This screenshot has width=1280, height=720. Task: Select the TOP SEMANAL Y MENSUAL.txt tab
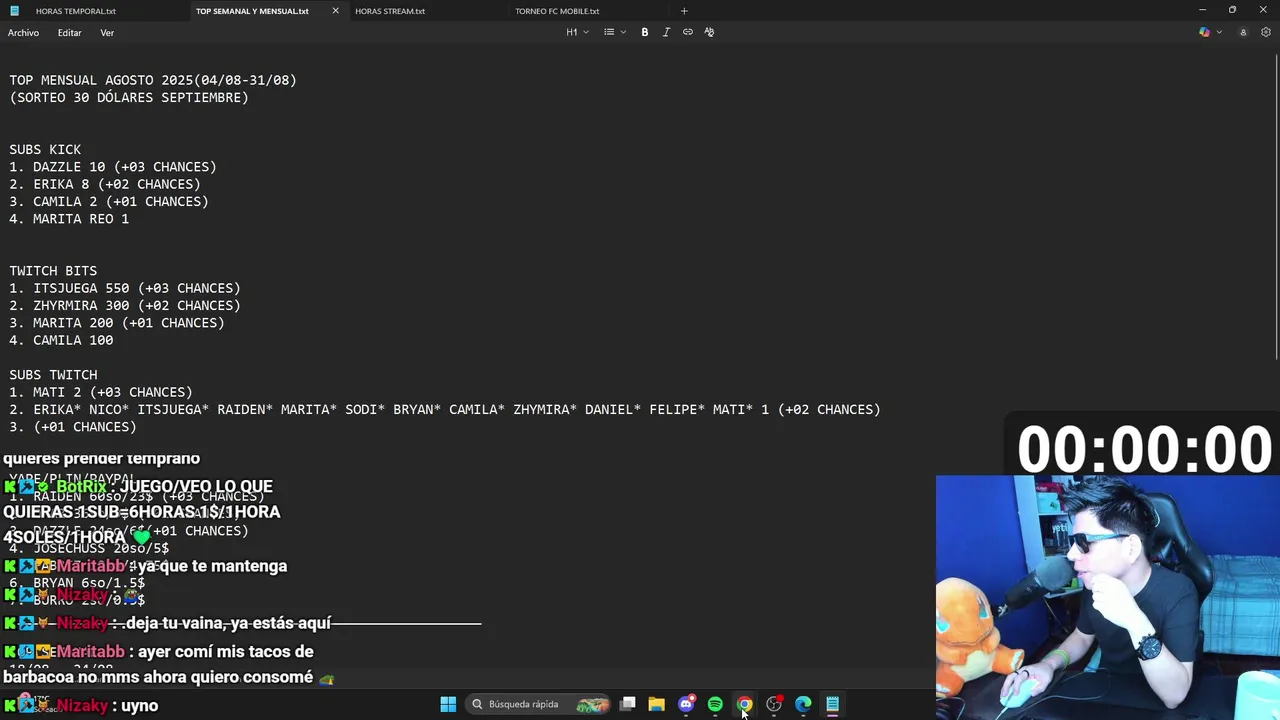click(252, 11)
